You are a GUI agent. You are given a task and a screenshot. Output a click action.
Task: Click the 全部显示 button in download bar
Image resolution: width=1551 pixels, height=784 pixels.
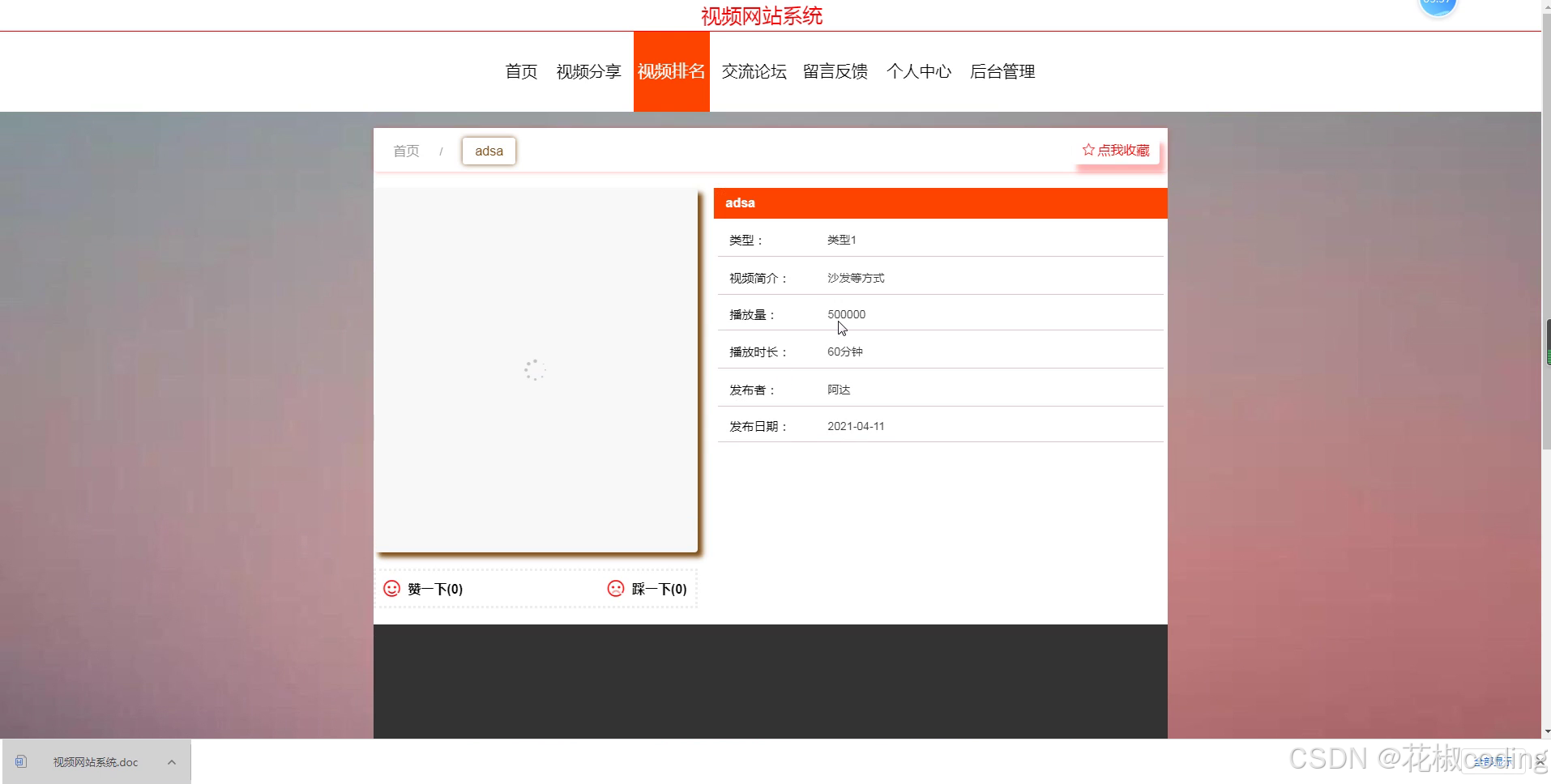point(1493,762)
